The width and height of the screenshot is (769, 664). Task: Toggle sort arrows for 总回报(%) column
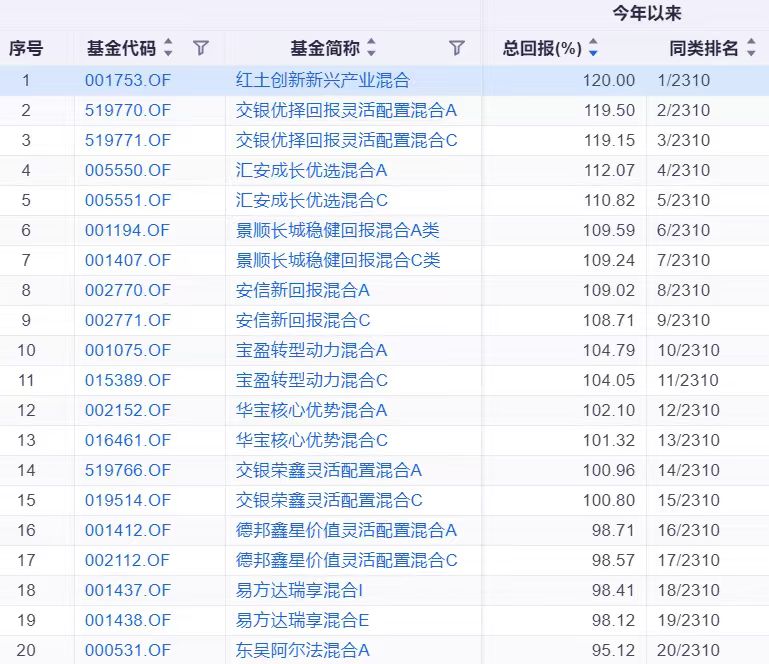[x=593, y=47]
